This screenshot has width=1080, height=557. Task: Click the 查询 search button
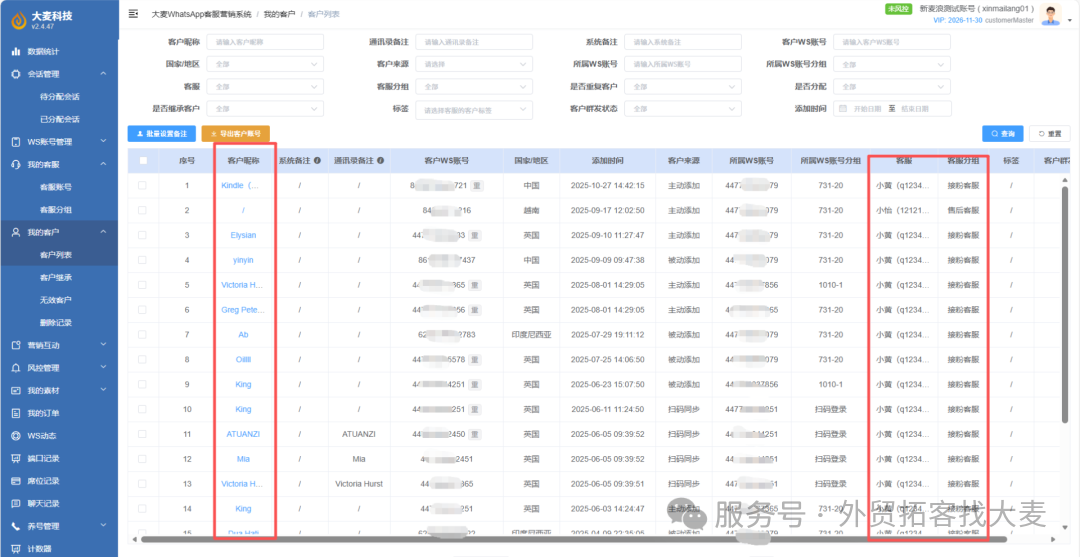click(x=1003, y=134)
